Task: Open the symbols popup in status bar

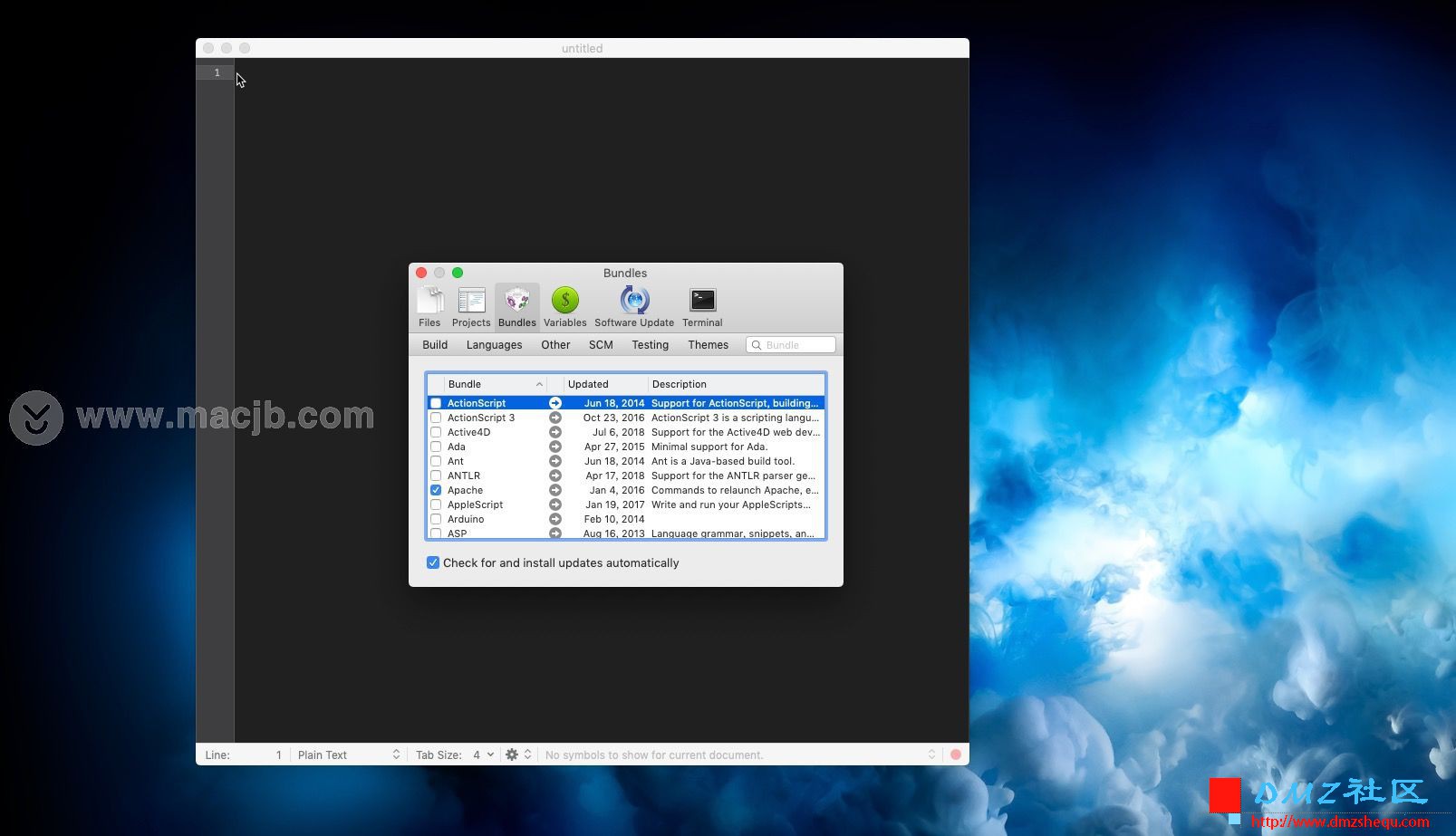Action: tap(740, 754)
